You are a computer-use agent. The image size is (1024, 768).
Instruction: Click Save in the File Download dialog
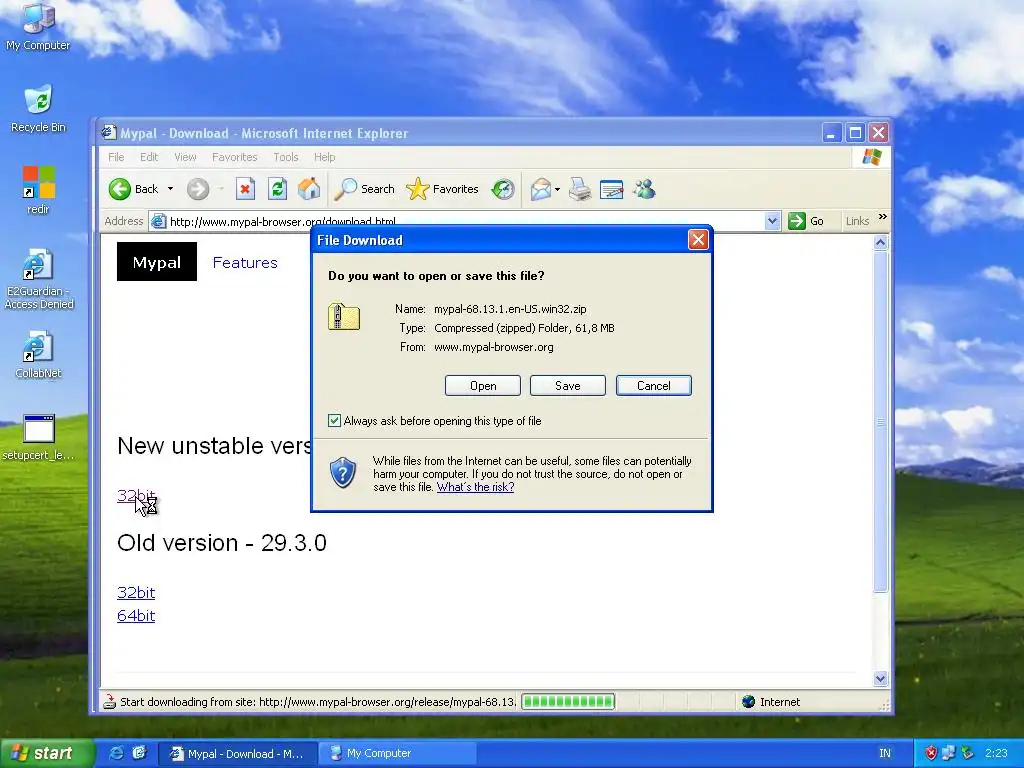pos(568,385)
